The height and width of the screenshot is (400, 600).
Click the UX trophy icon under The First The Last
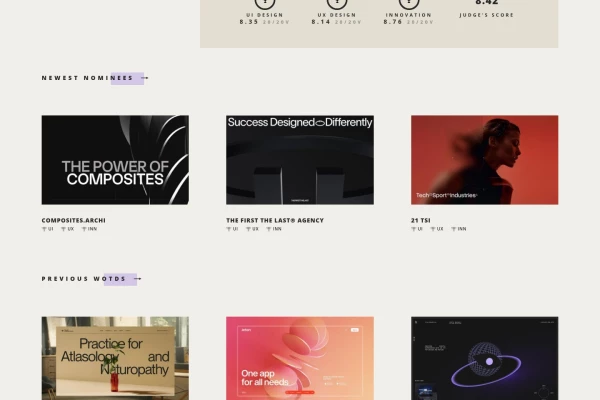tap(248, 229)
